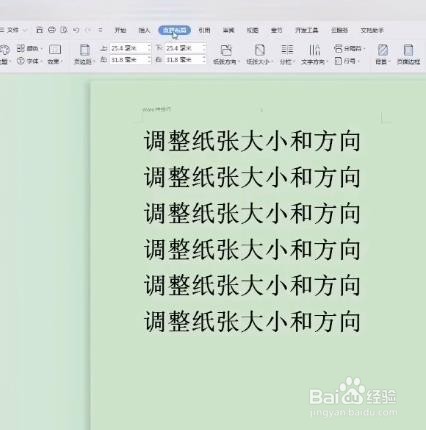Screen dimensions: 426x430
Task: Open the 行号 (Line Numbers) dropdown
Action: coord(347,61)
